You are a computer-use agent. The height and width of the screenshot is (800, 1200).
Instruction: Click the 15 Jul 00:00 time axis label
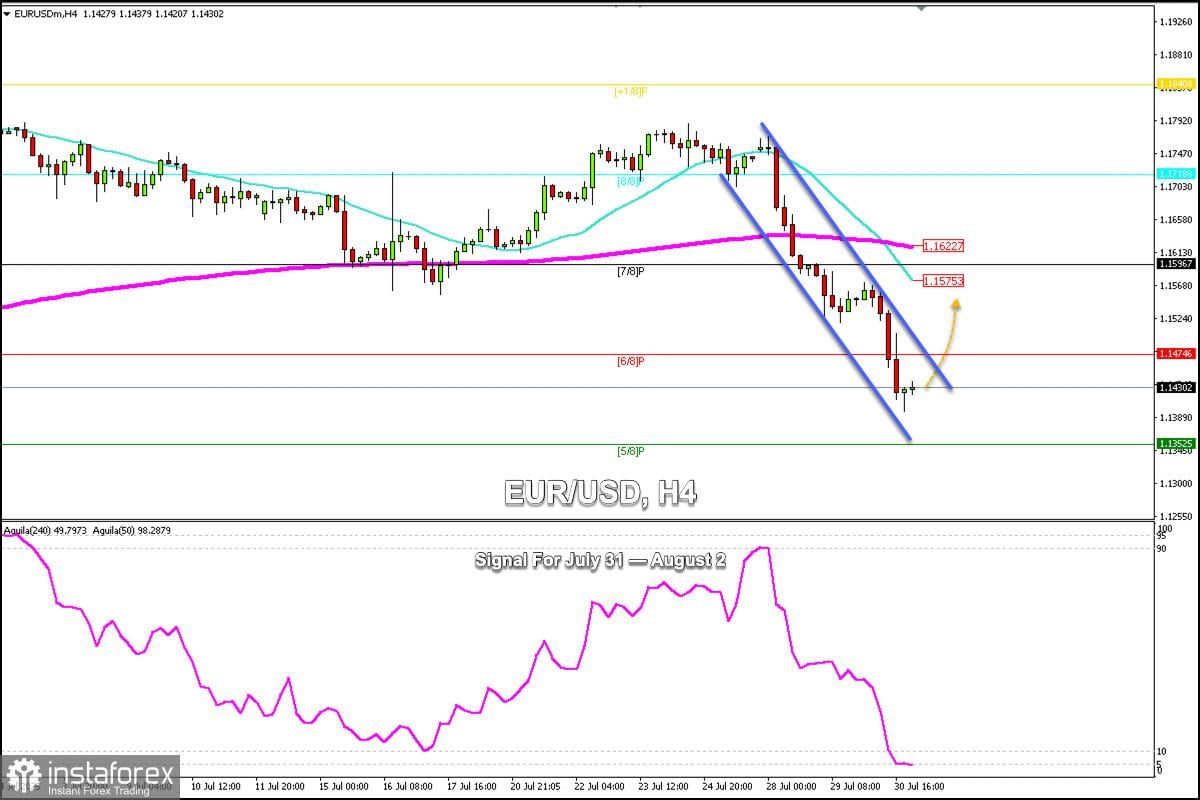click(346, 787)
